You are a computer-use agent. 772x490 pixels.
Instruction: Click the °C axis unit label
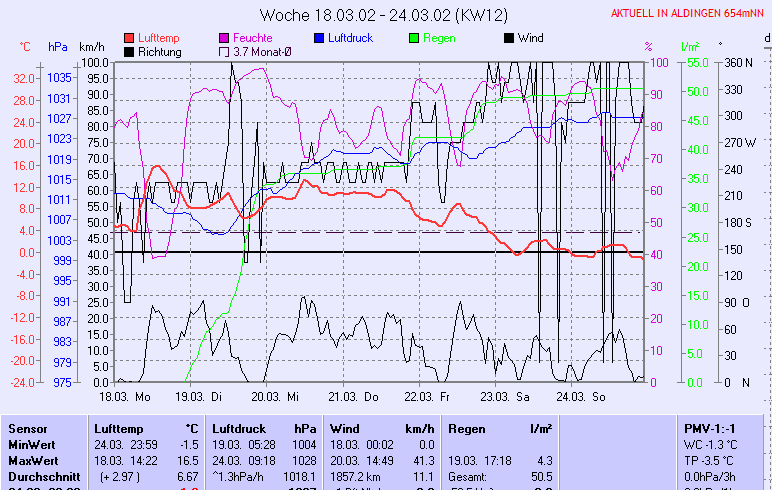click(x=25, y=47)
